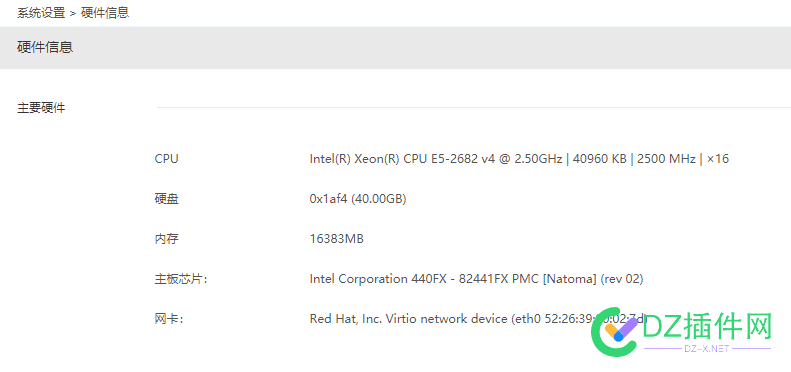Select the 0x1af4 (40.00GB) disk value
The width and height of the screenshot is (791, 372).
[358, 199]
